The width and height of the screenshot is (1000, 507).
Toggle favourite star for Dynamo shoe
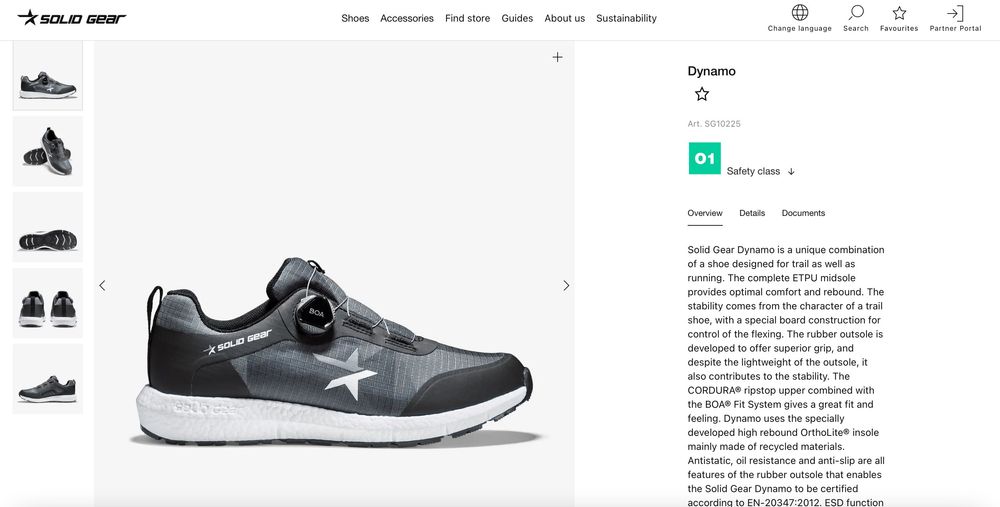[702, 94]
